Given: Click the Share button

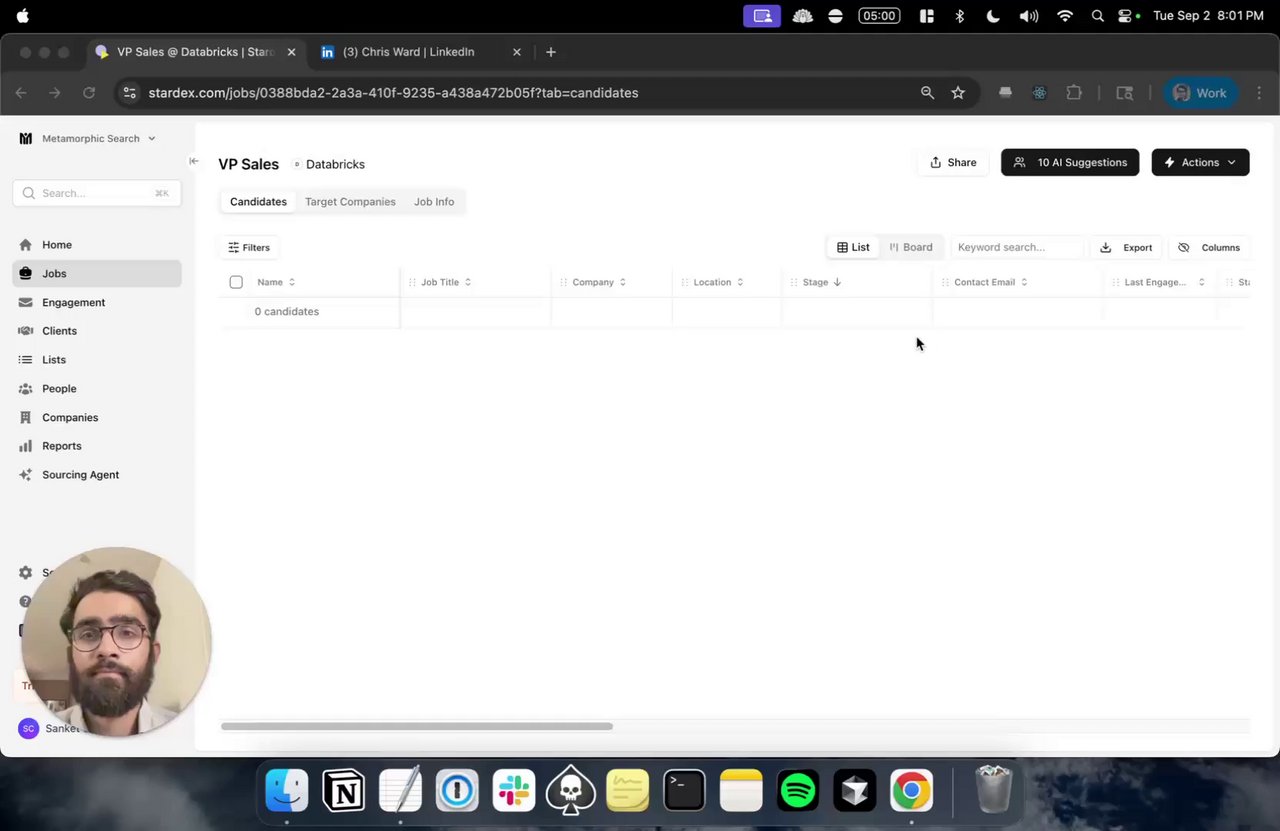Looking at the screenshot, I should (x=953, y=162).
